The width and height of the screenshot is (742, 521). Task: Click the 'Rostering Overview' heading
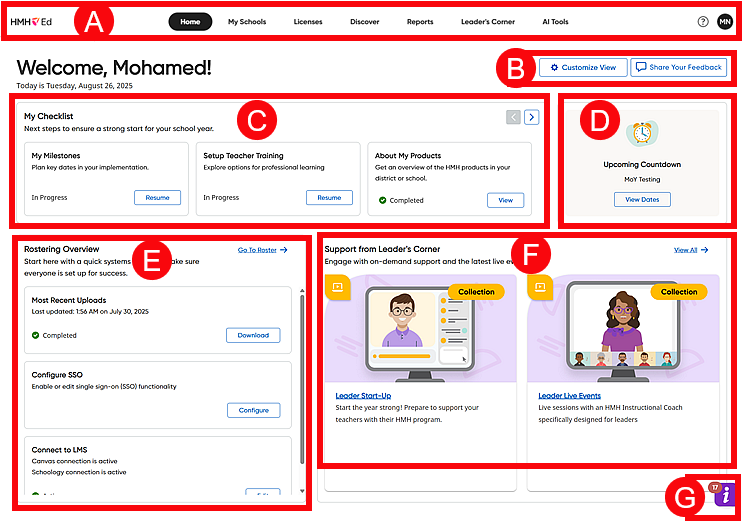coord(62,249)
